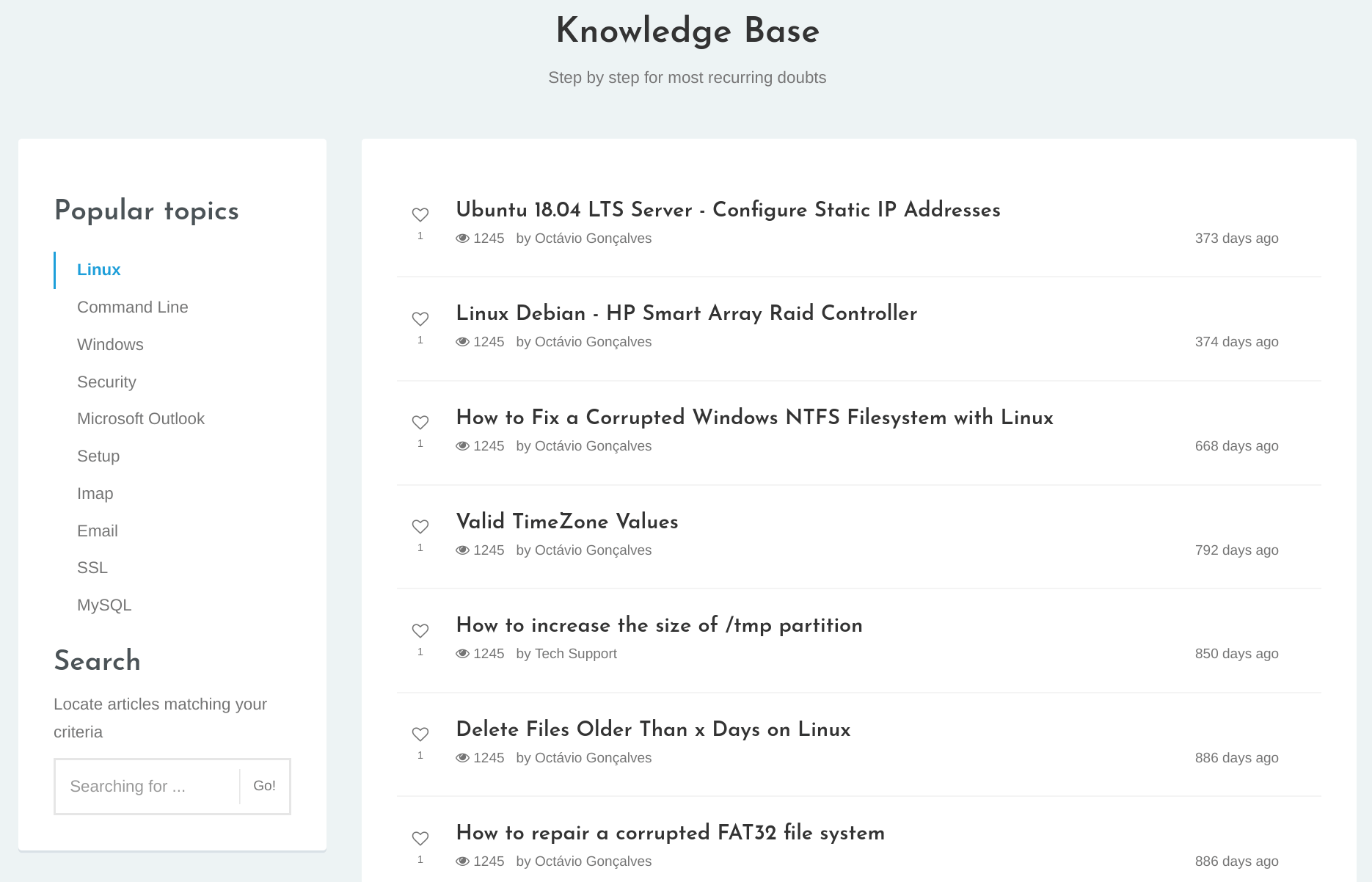Open the Command Line topic
Viewport: 1372px width, 882px height.
pos(133,307)
